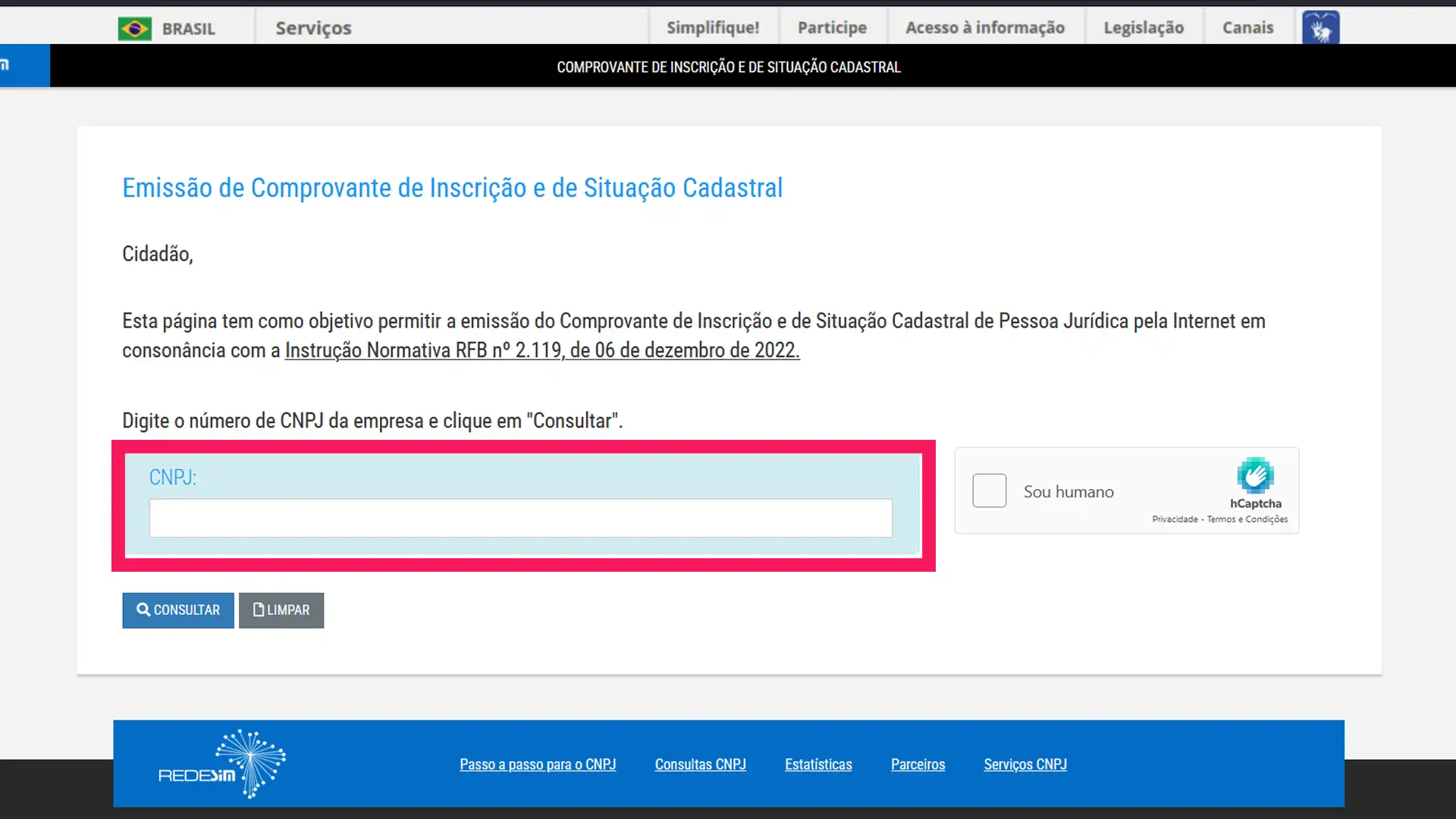Click 'COMPROVANTE DE INSCRIÇÃO E DE SITUAÇÃO CADASTRAL' banner text
This screenshot has height=819, width=1456.
click(729, 67)
